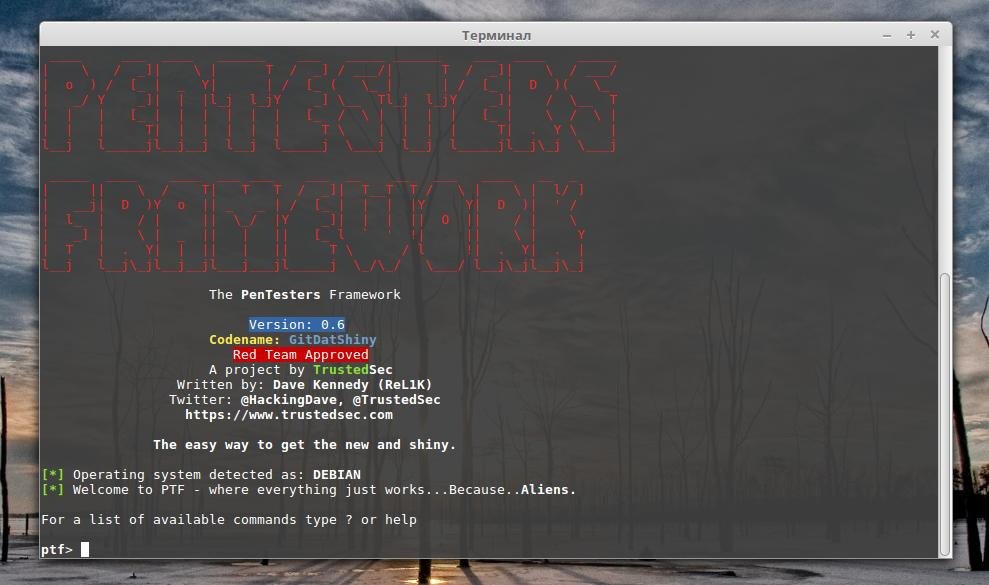This screenshot has width=989, height=585.
Task: Click 'Operating system detected as: DEBIAN' line
Action: coord(201,475)
